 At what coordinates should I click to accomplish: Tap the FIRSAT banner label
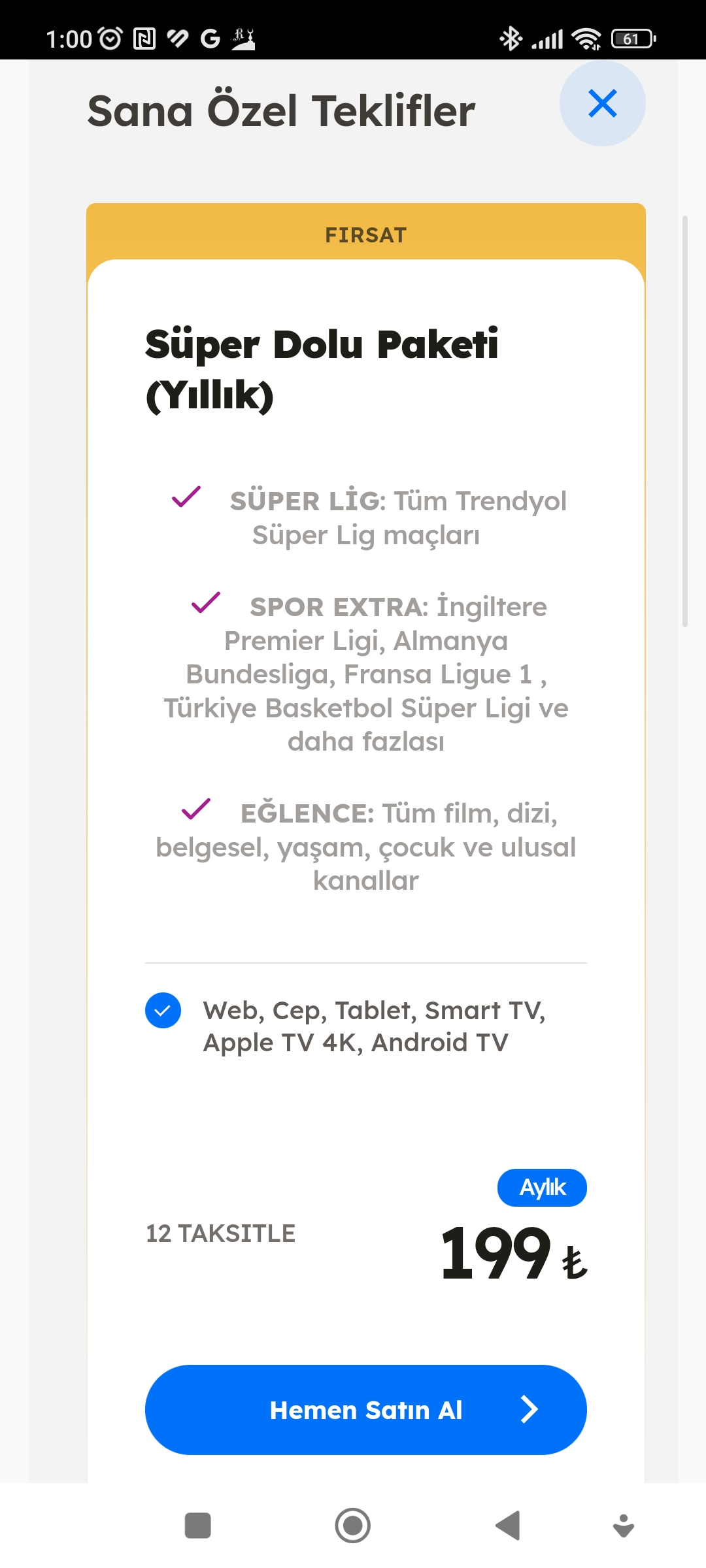365,235
